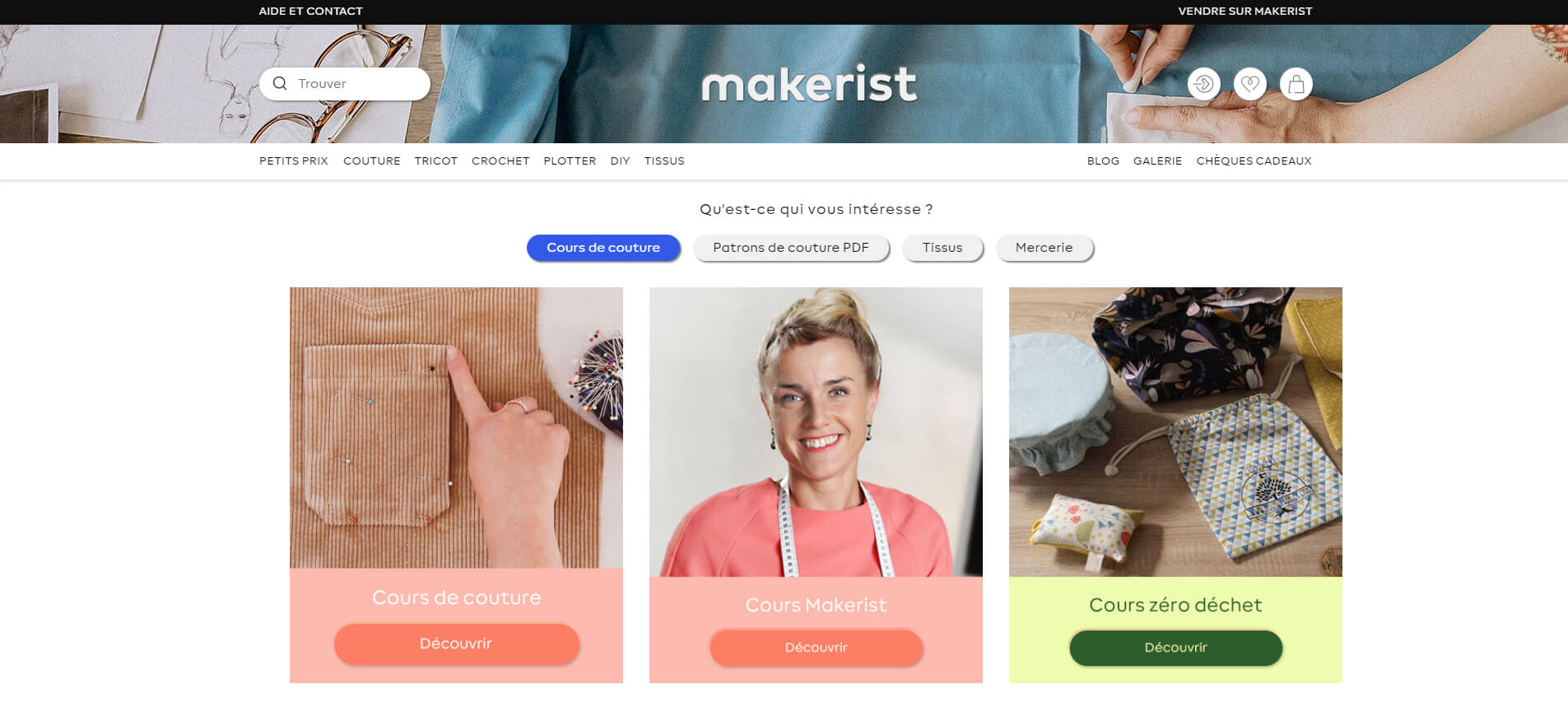Click Découvrir under Cours zéro déchet
The height and width of the screenshot is (726, 1568).
point(1175,648)
